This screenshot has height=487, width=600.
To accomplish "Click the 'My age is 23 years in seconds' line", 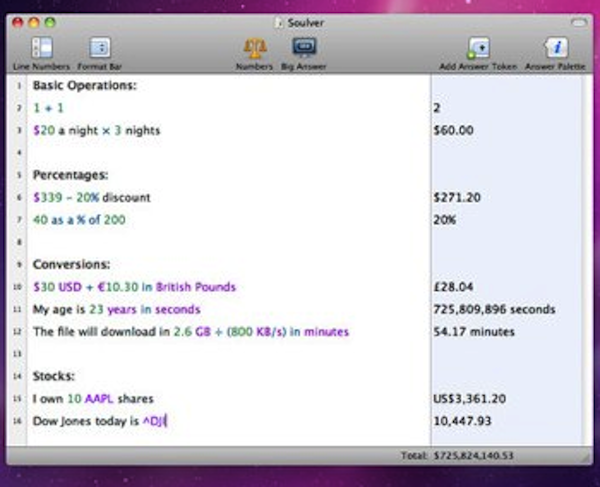I will click(117, 309).
